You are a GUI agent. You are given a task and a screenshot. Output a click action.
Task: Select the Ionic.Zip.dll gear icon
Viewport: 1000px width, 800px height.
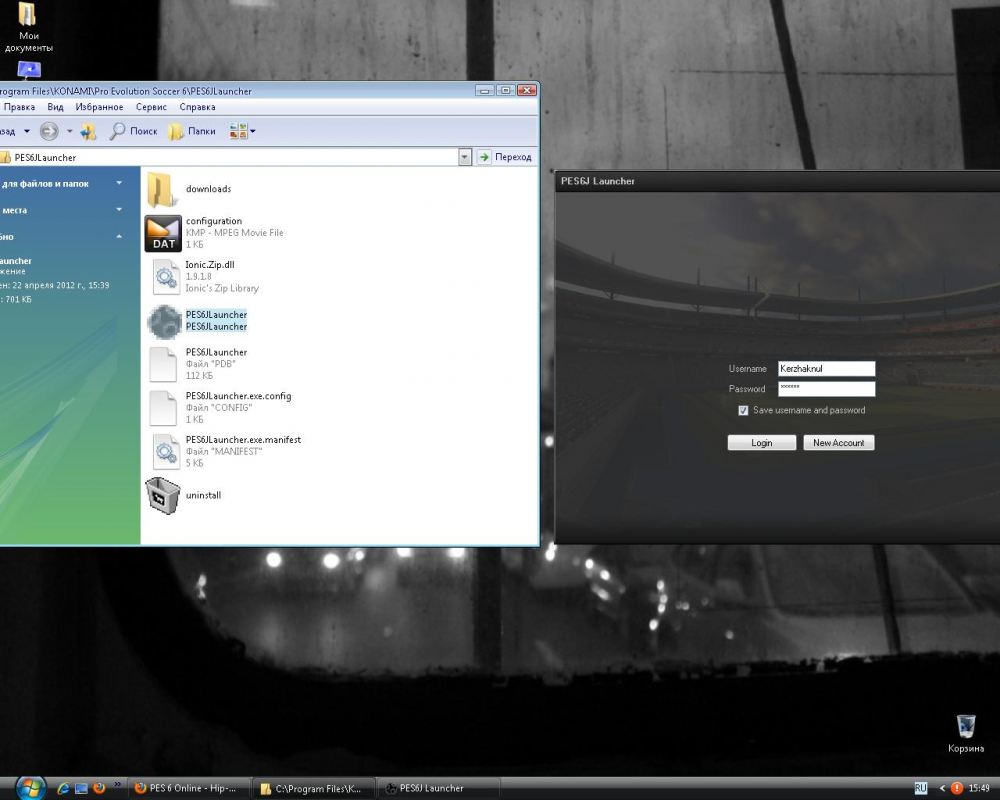point(165,277)
